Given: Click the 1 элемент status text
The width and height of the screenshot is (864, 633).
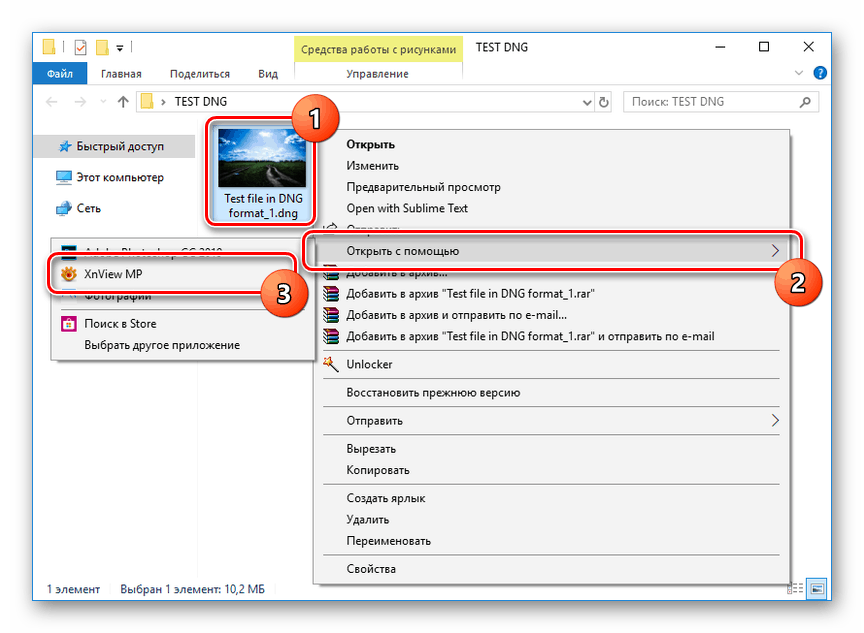Looking at the screenshot, I should pos(73,589).
